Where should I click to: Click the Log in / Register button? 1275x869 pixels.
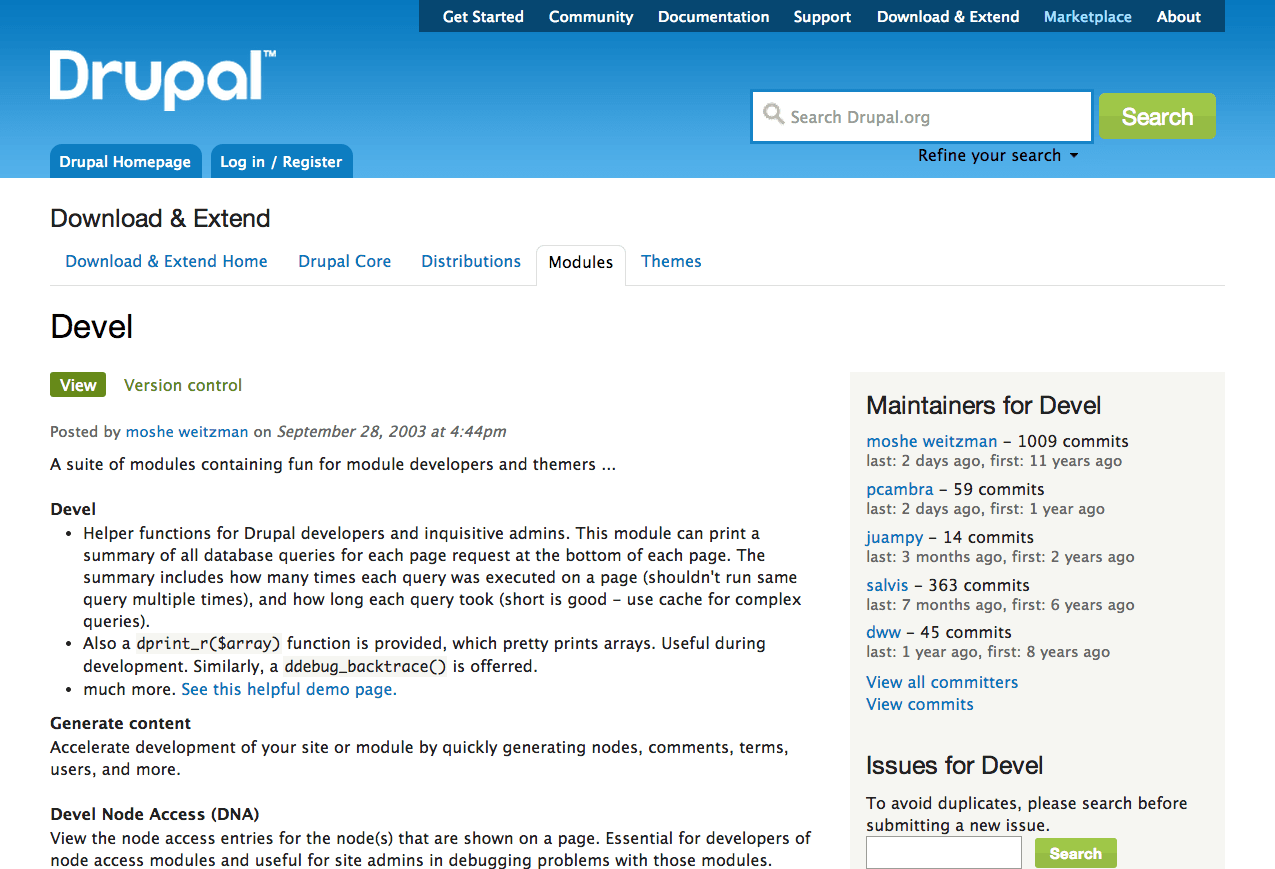[x=281, y=161]
